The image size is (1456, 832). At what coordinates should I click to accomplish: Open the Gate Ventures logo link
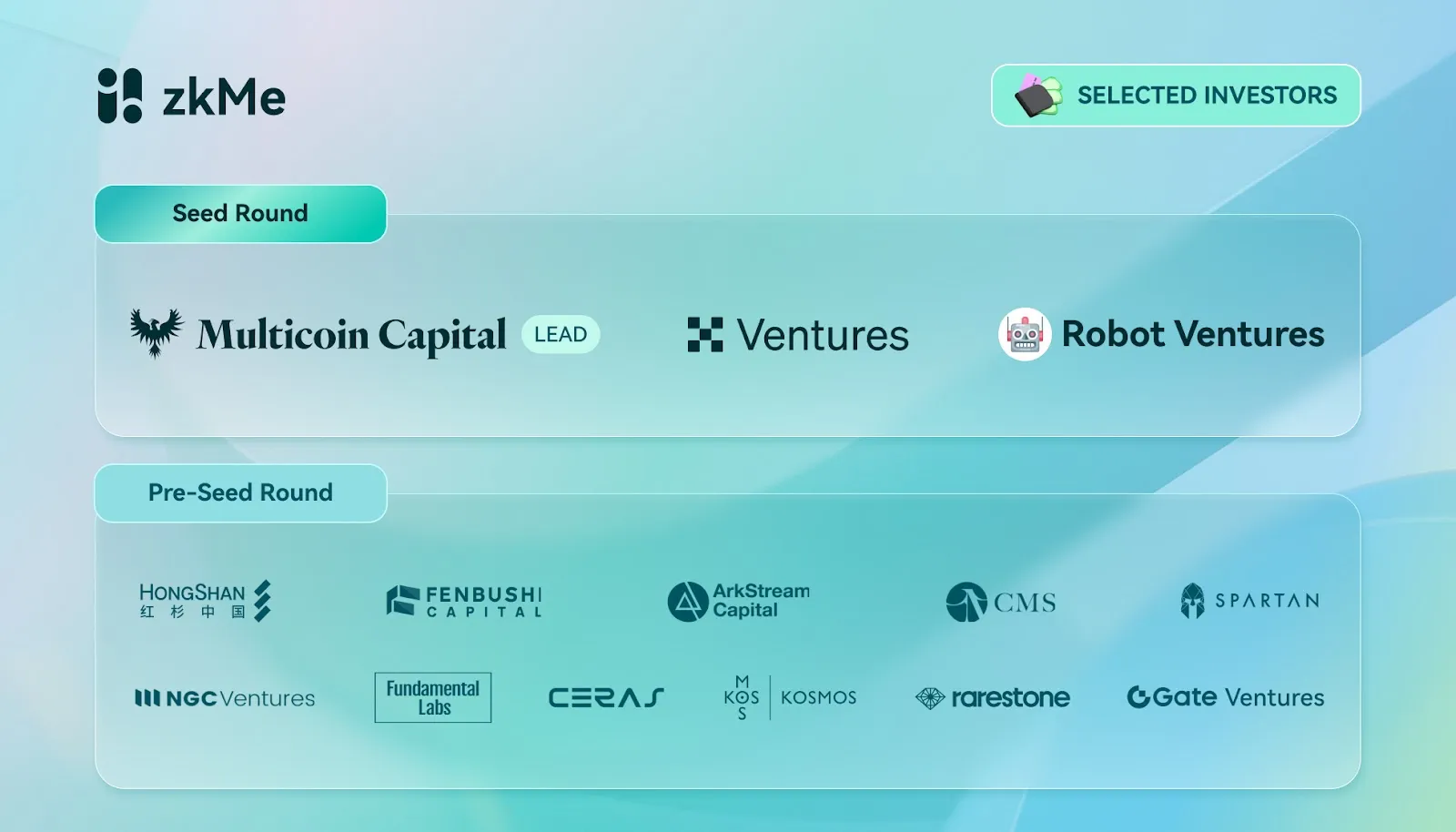[x=1226, y=697]
